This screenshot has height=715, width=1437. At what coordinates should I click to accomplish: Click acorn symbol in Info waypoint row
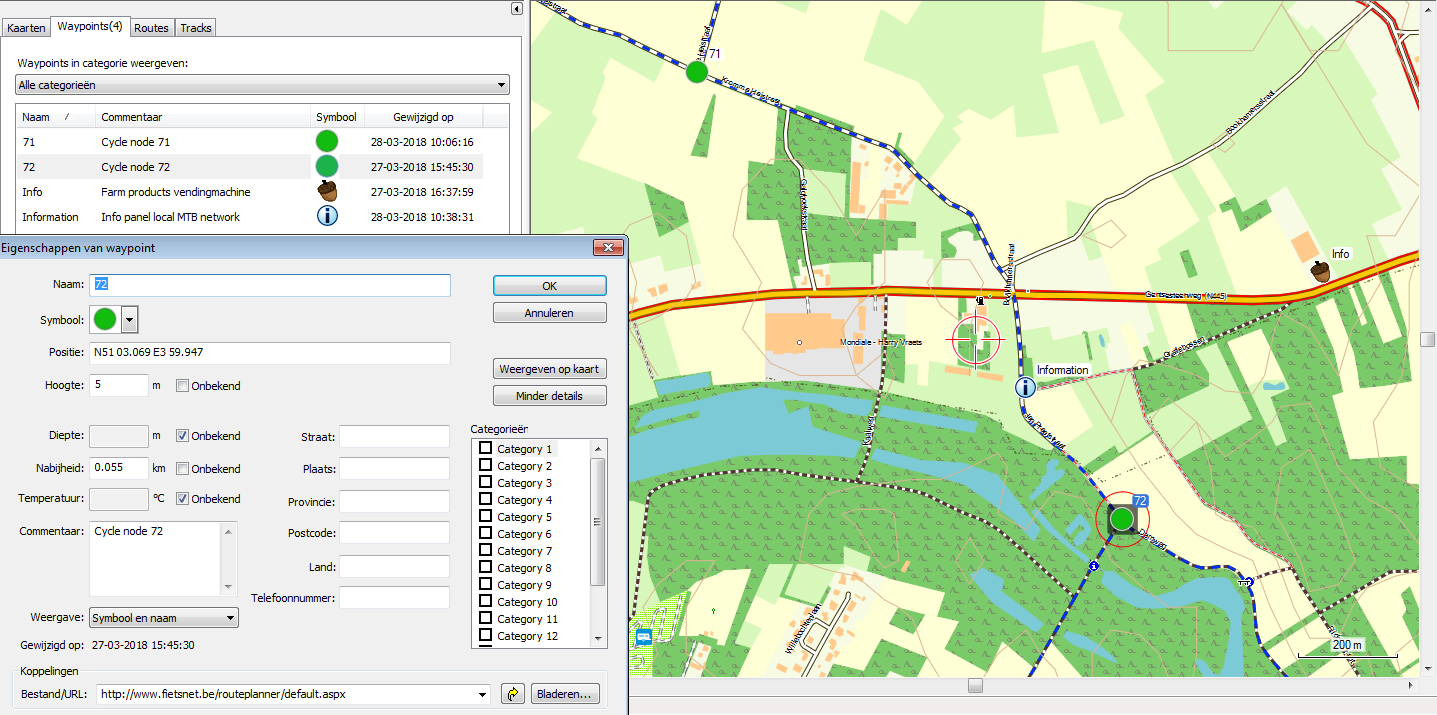[x=327, y=192]
